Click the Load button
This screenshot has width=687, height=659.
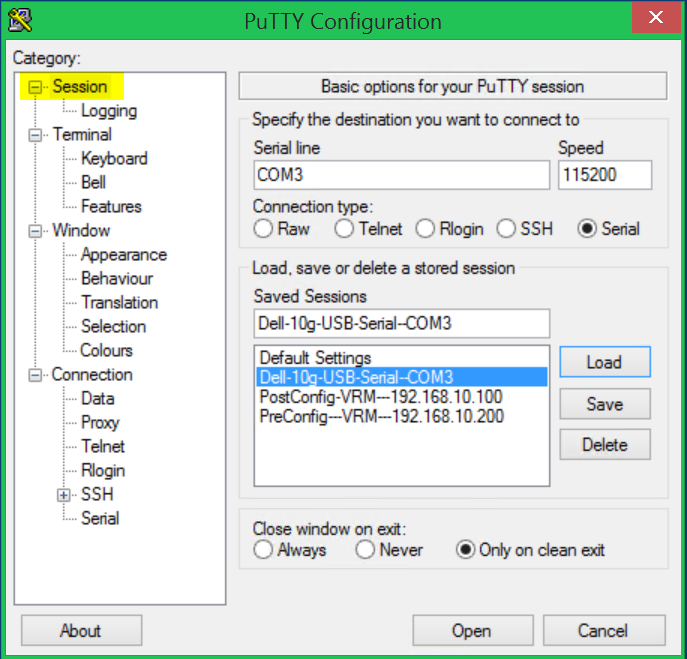605,362
